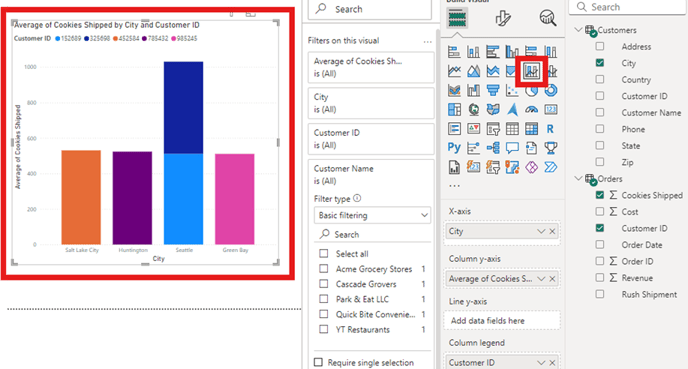
Task: Tick Select all in Customer Name filter
Action: 324,253
